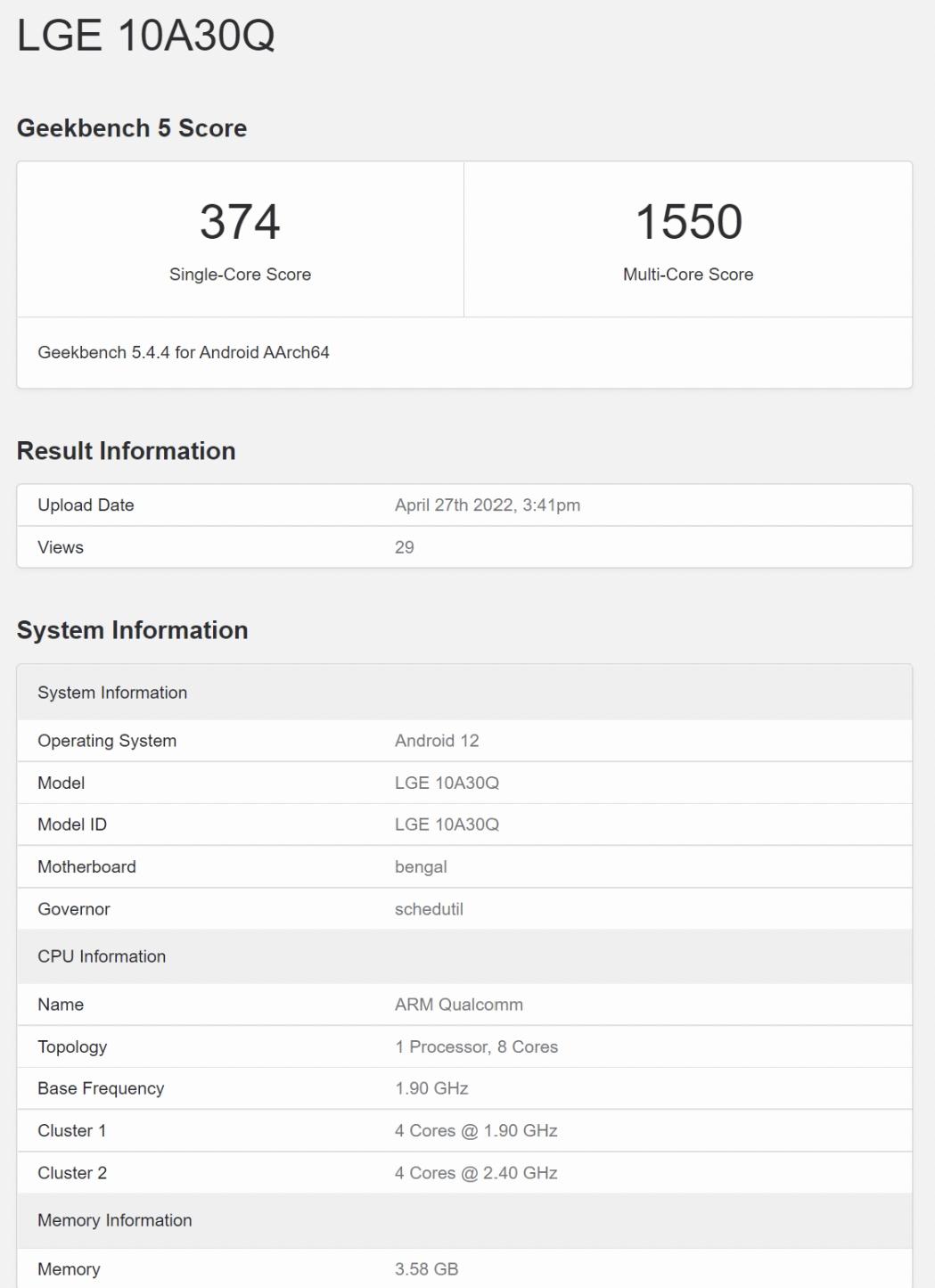Image resolution: width=935 pixels, height=1288 pixels.
Task: Click Geekbench 5.4.4 for Android AArch64 text
Action: click(x=184, y=353)
